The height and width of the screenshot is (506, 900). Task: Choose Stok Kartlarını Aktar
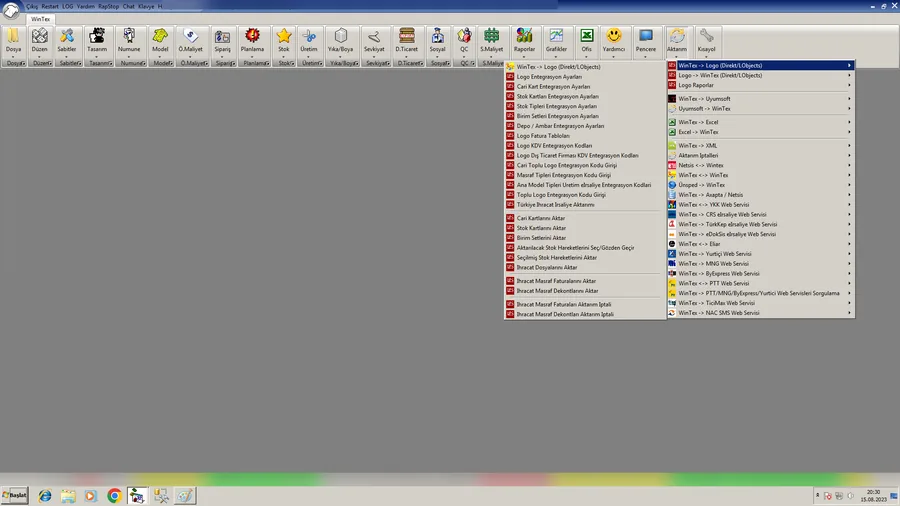(585, 228)
